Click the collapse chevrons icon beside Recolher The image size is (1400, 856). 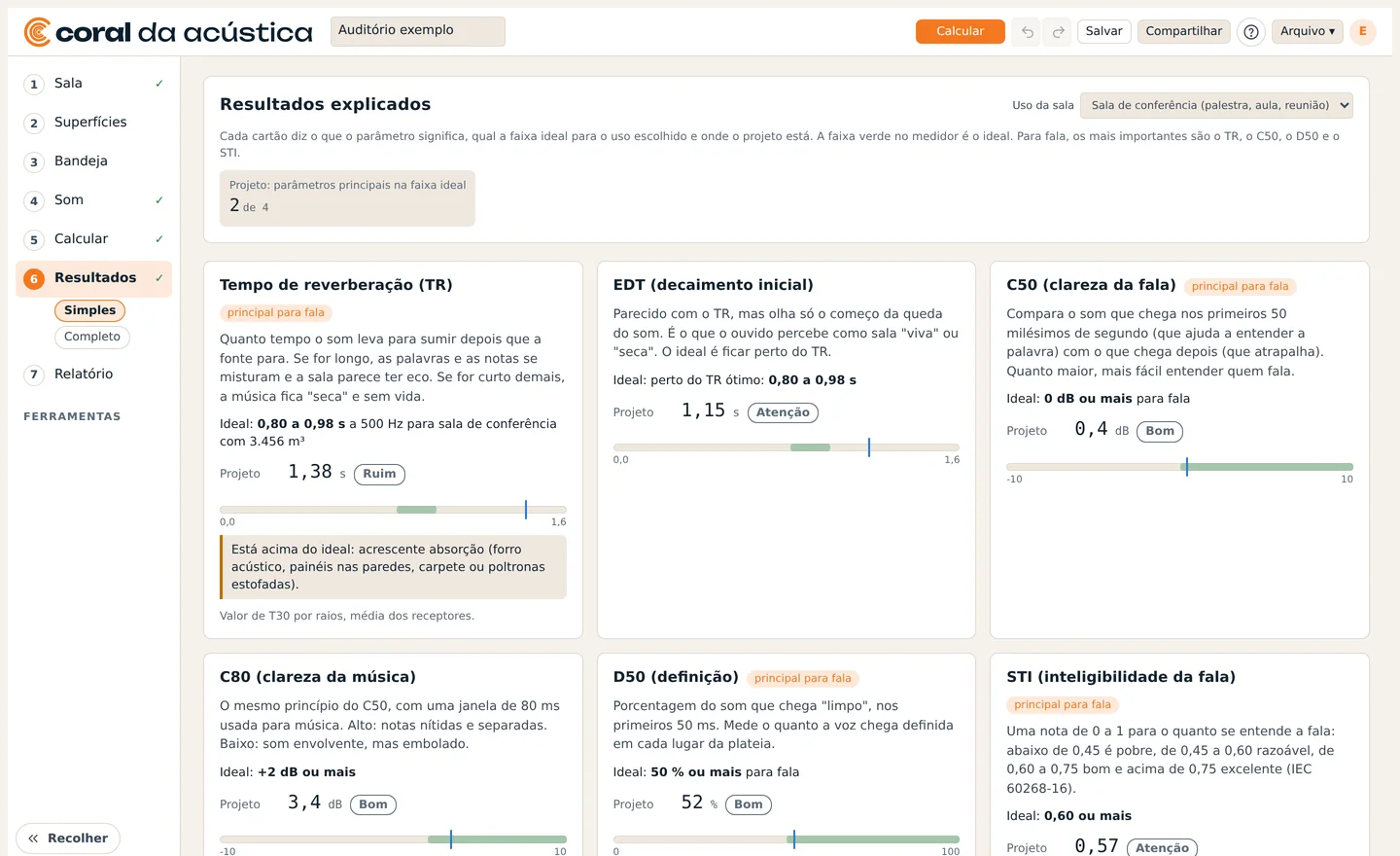coord(33,838)
